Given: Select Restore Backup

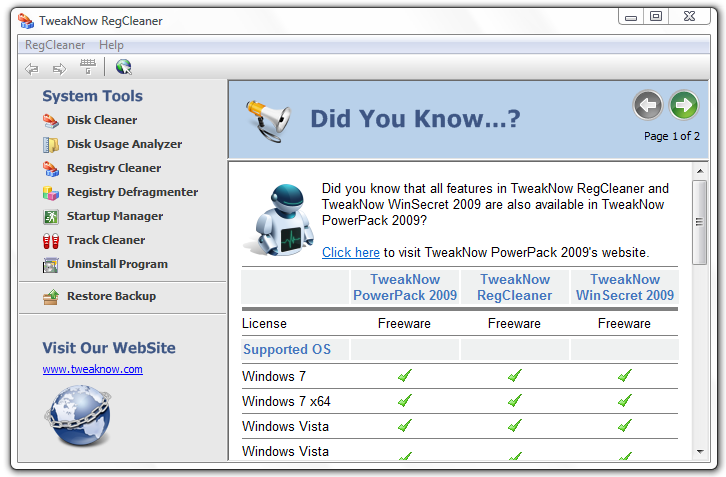Looking at the screenshot, I should tap(111, 296).
